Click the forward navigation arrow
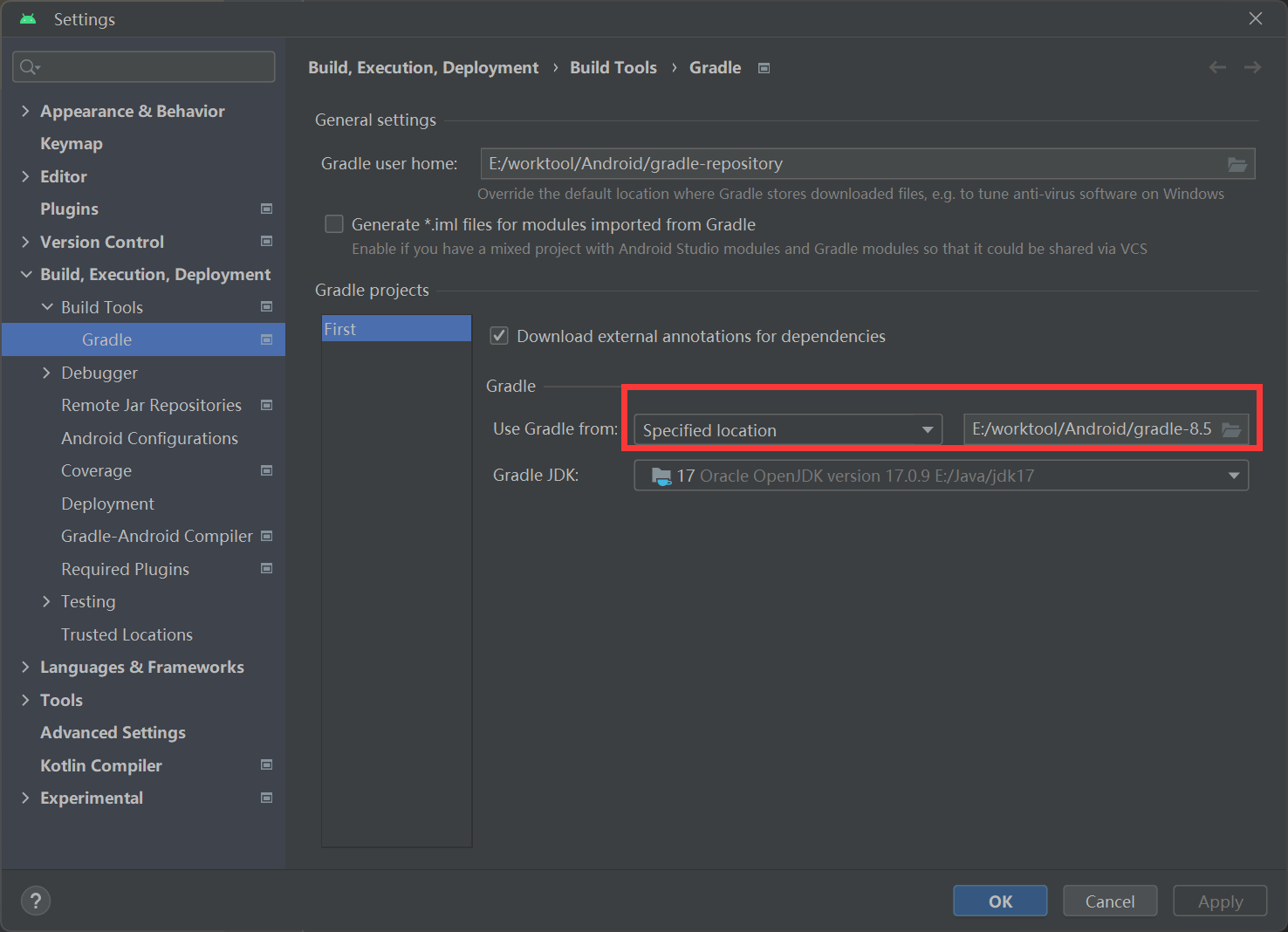Screen dimensions: 1288x932 1253,67
